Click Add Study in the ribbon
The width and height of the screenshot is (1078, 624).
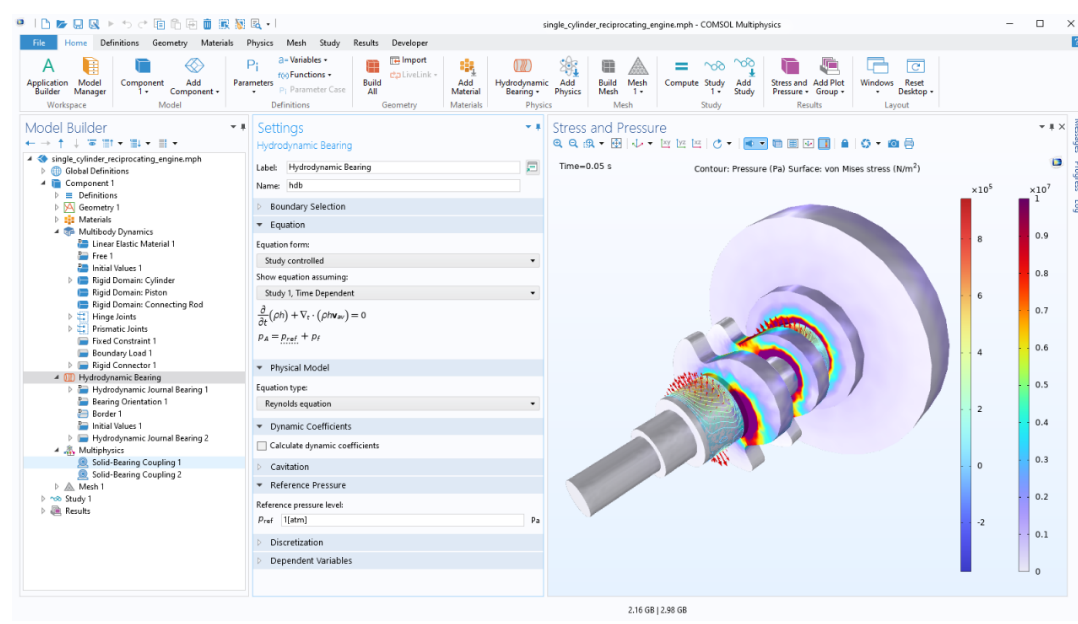click(x=744, y=76)
